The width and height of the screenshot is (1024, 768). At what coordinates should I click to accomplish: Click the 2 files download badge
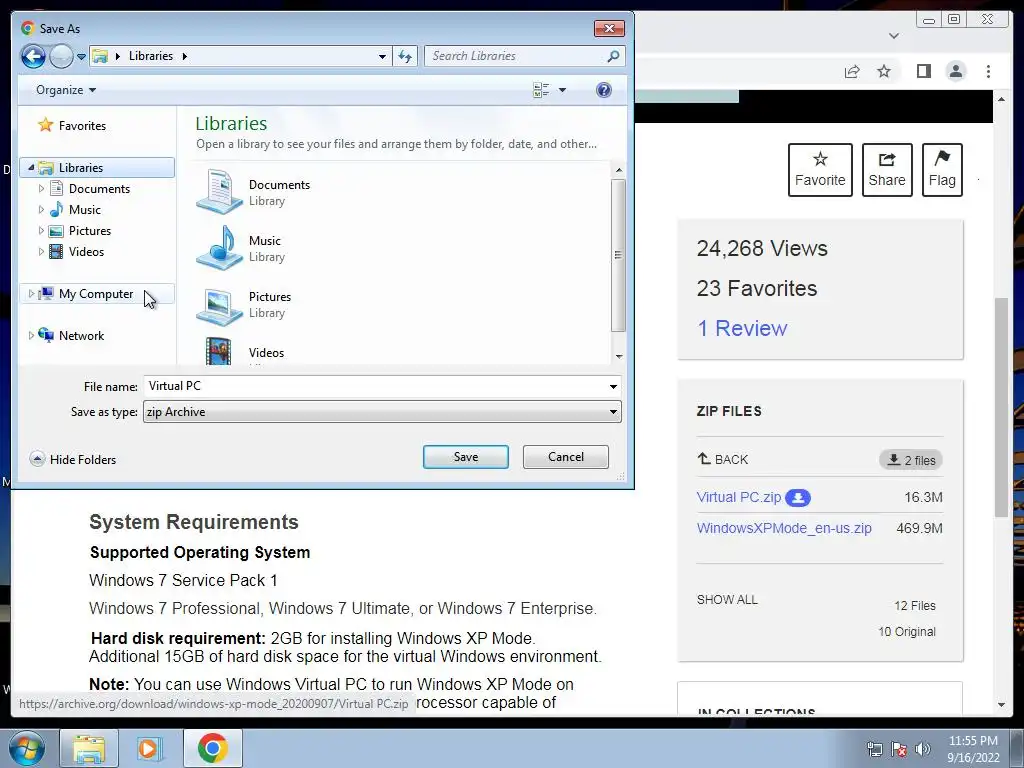coord(911,460)
